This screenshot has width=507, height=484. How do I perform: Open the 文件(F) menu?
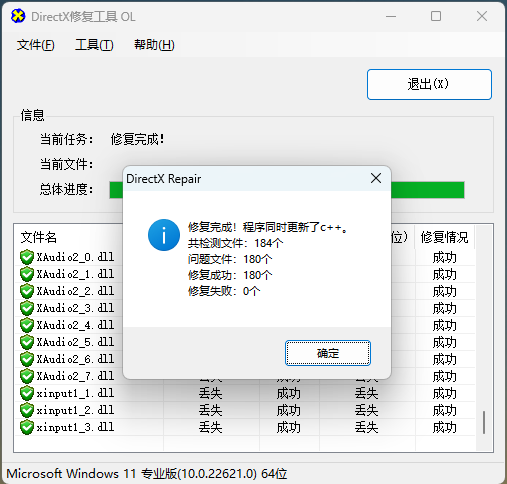(35, 45)
